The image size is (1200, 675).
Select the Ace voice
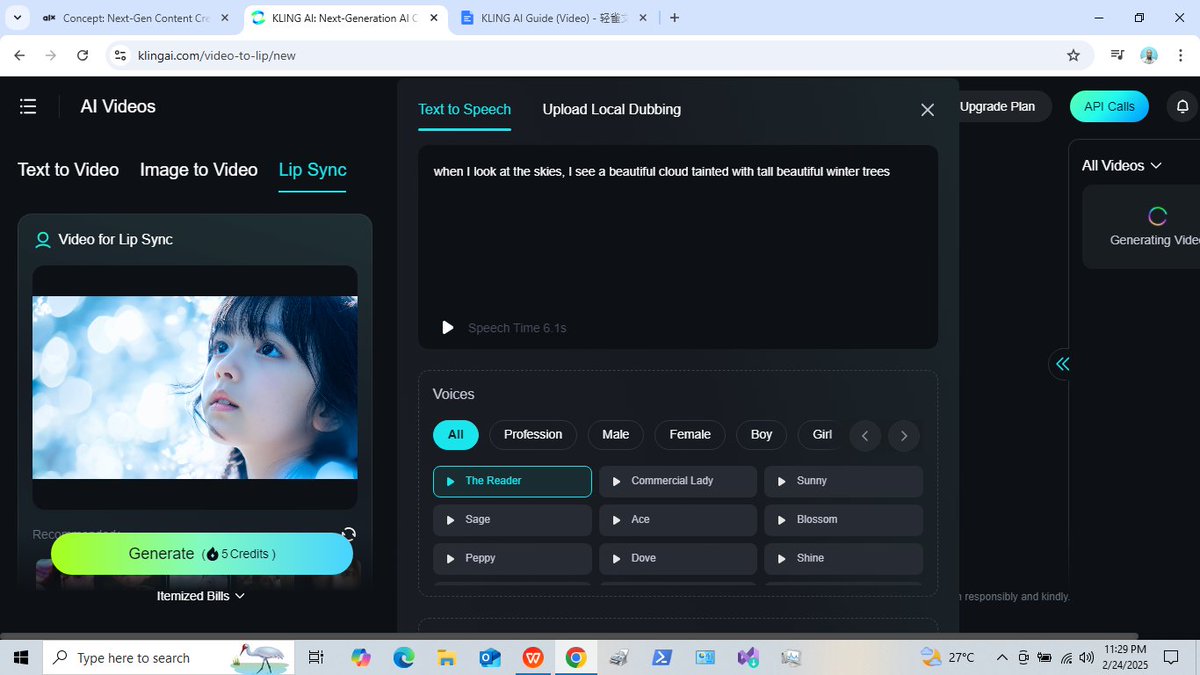678,520
